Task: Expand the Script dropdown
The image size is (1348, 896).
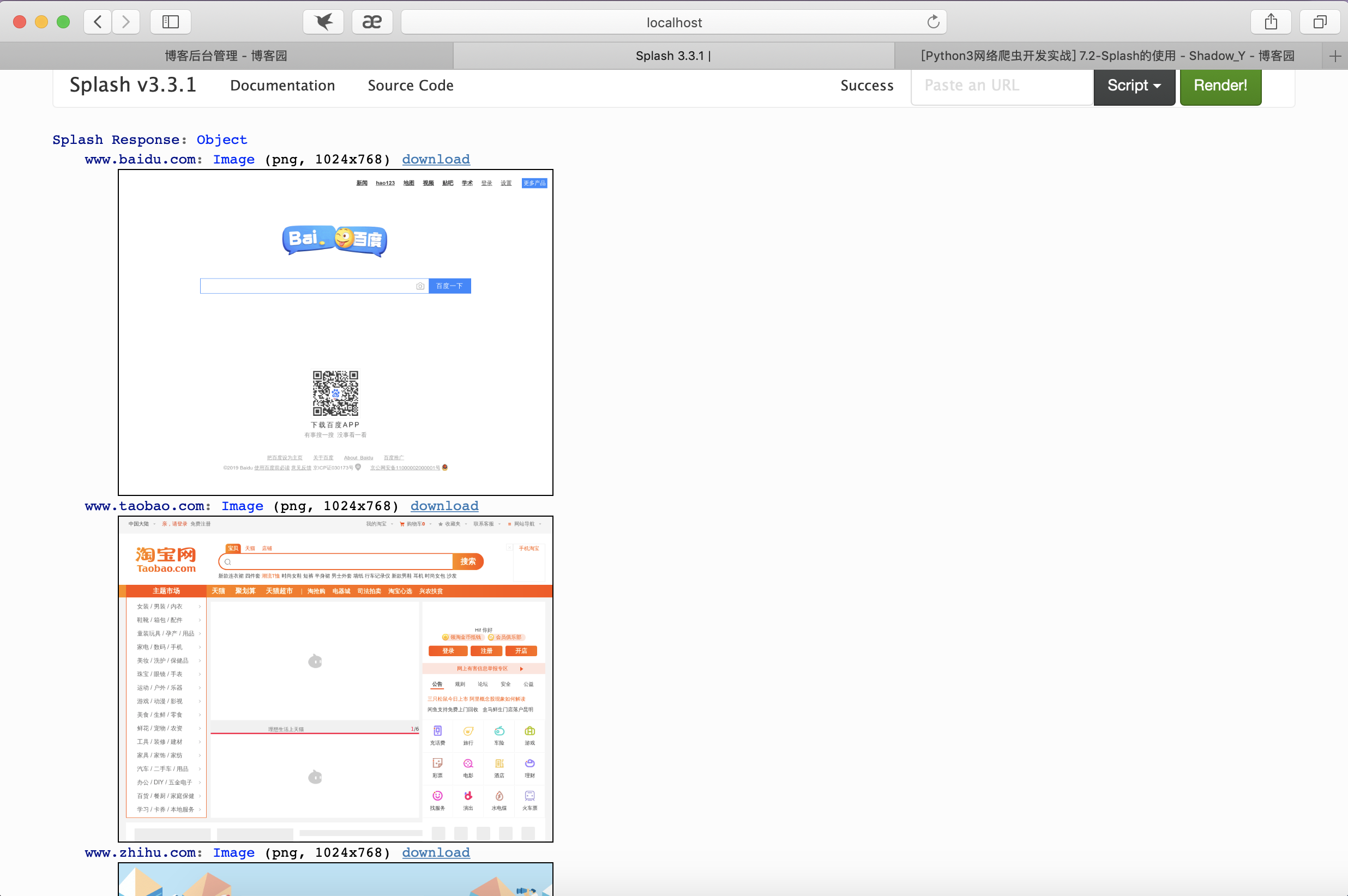Action: tap(1134, 86)
